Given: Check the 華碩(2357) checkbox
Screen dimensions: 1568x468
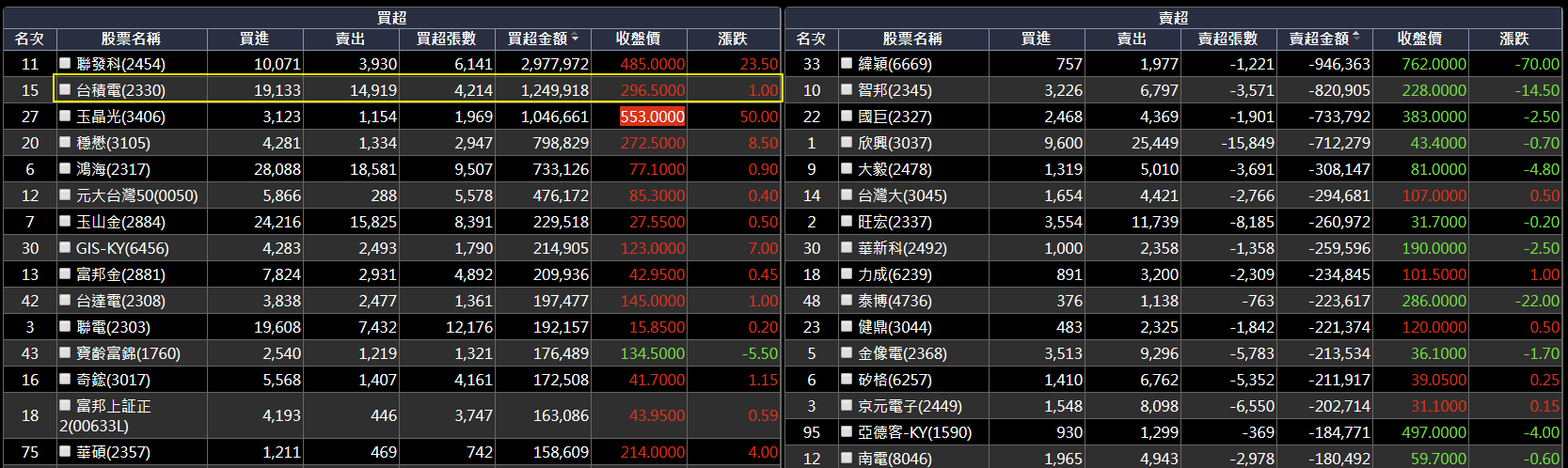Looking at the screenshot, I should 65,451.
